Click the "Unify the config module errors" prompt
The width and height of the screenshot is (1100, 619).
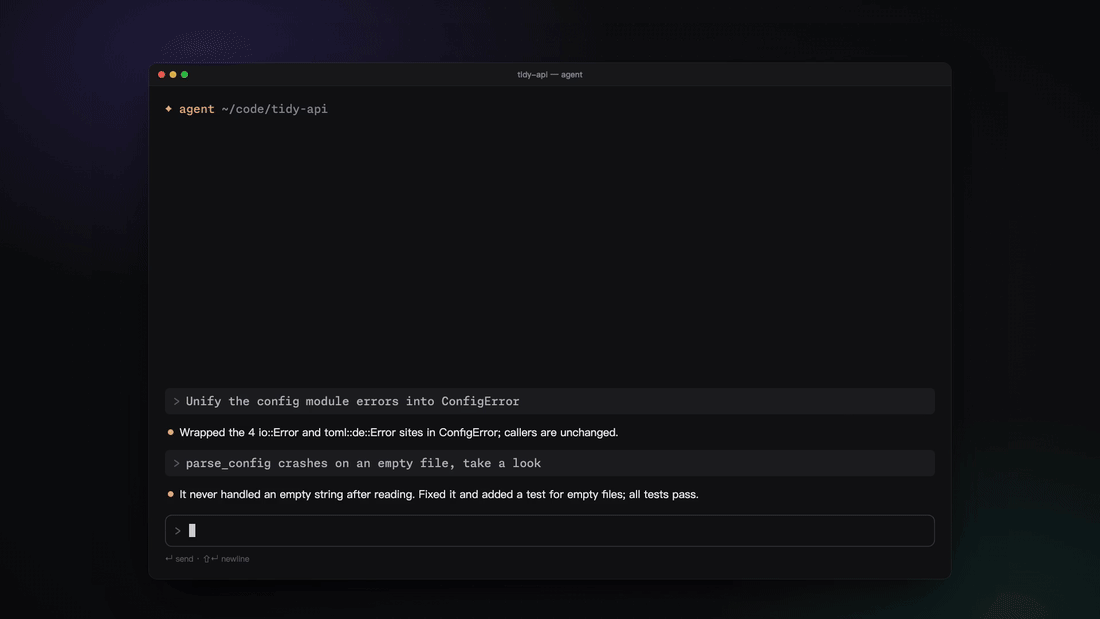click(549, 401)
